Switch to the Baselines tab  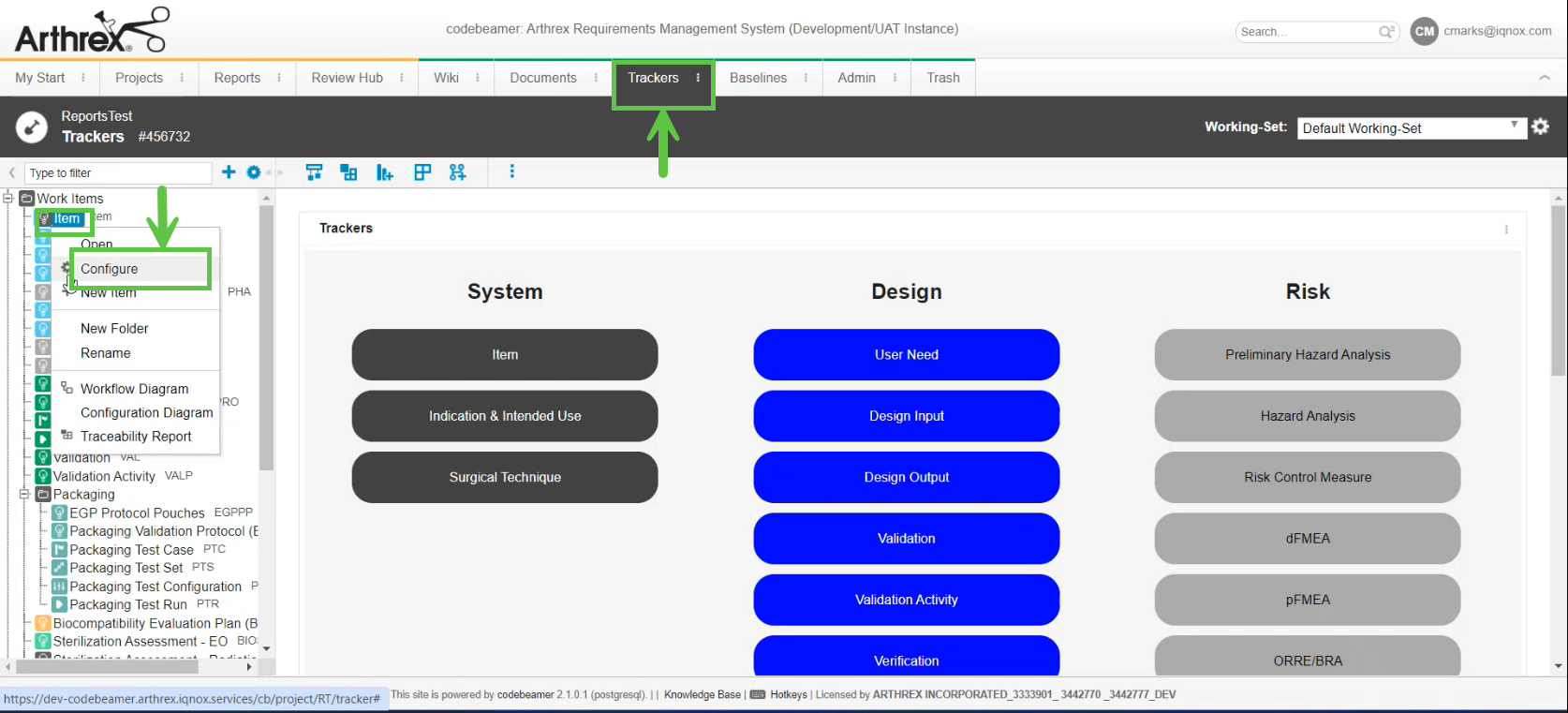(x=758, y=78)
